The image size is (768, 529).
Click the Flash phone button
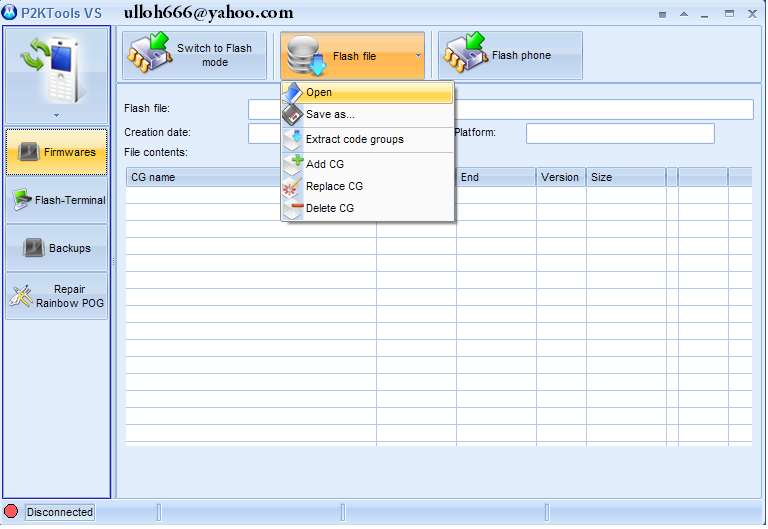click(510, 55)
